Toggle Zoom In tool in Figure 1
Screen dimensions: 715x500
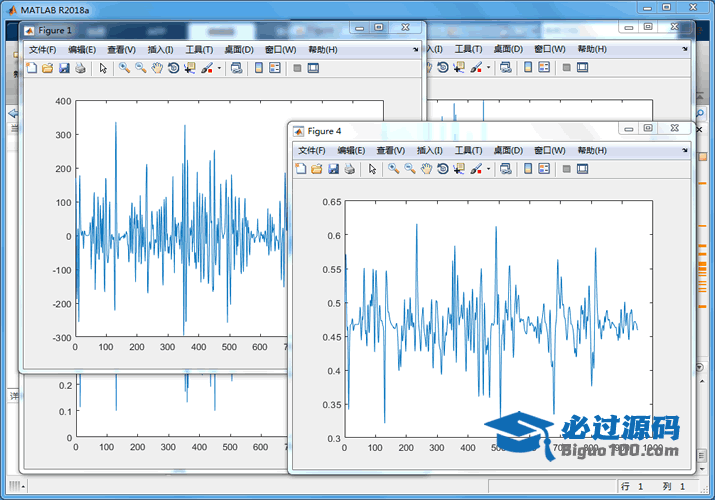(x=124, y=68)
